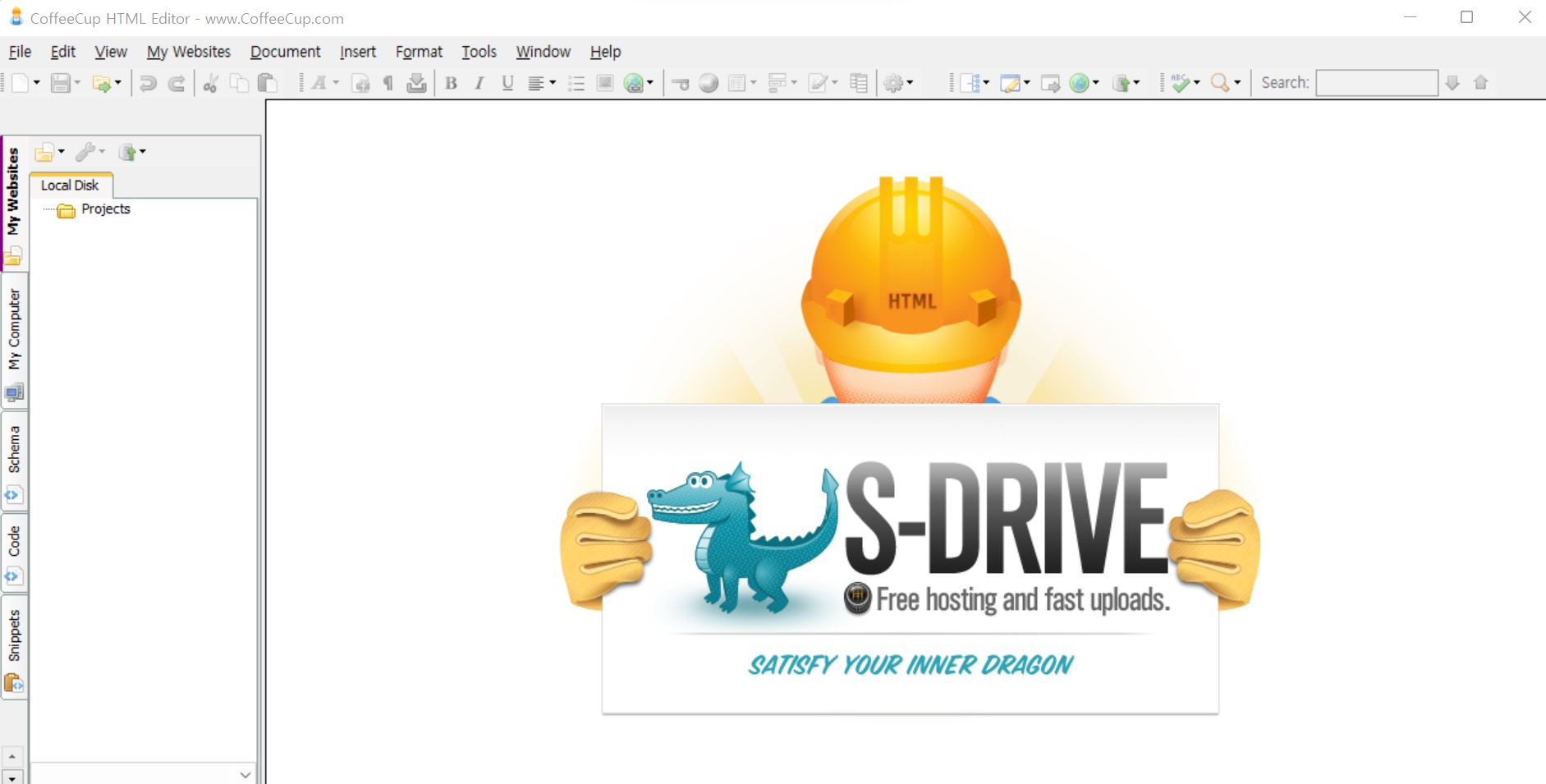Expand the magnifier Find dropdown arrow

[x=1237, y=83]
